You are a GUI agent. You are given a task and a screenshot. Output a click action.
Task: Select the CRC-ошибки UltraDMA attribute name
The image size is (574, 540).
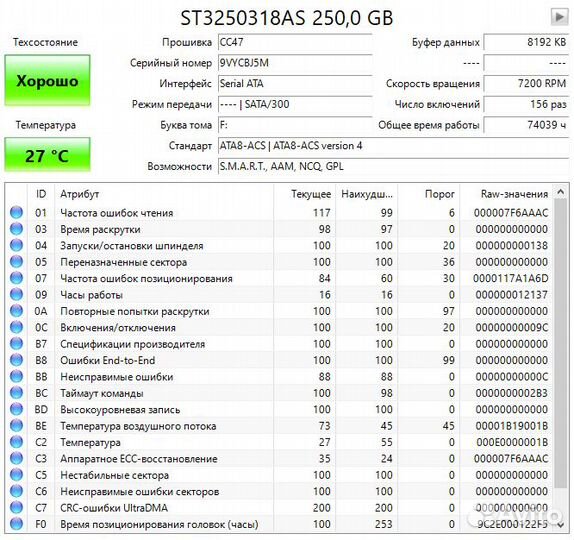pos(114,508)
